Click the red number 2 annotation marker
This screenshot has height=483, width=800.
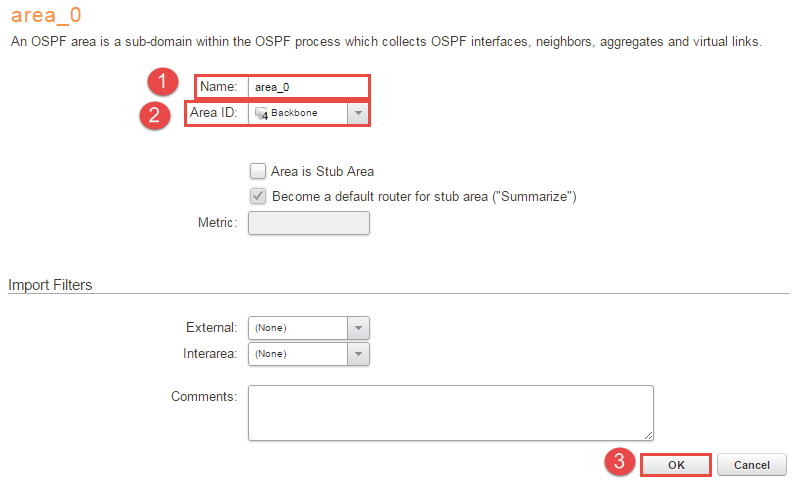pyautogui.click(x=154, y=113)
